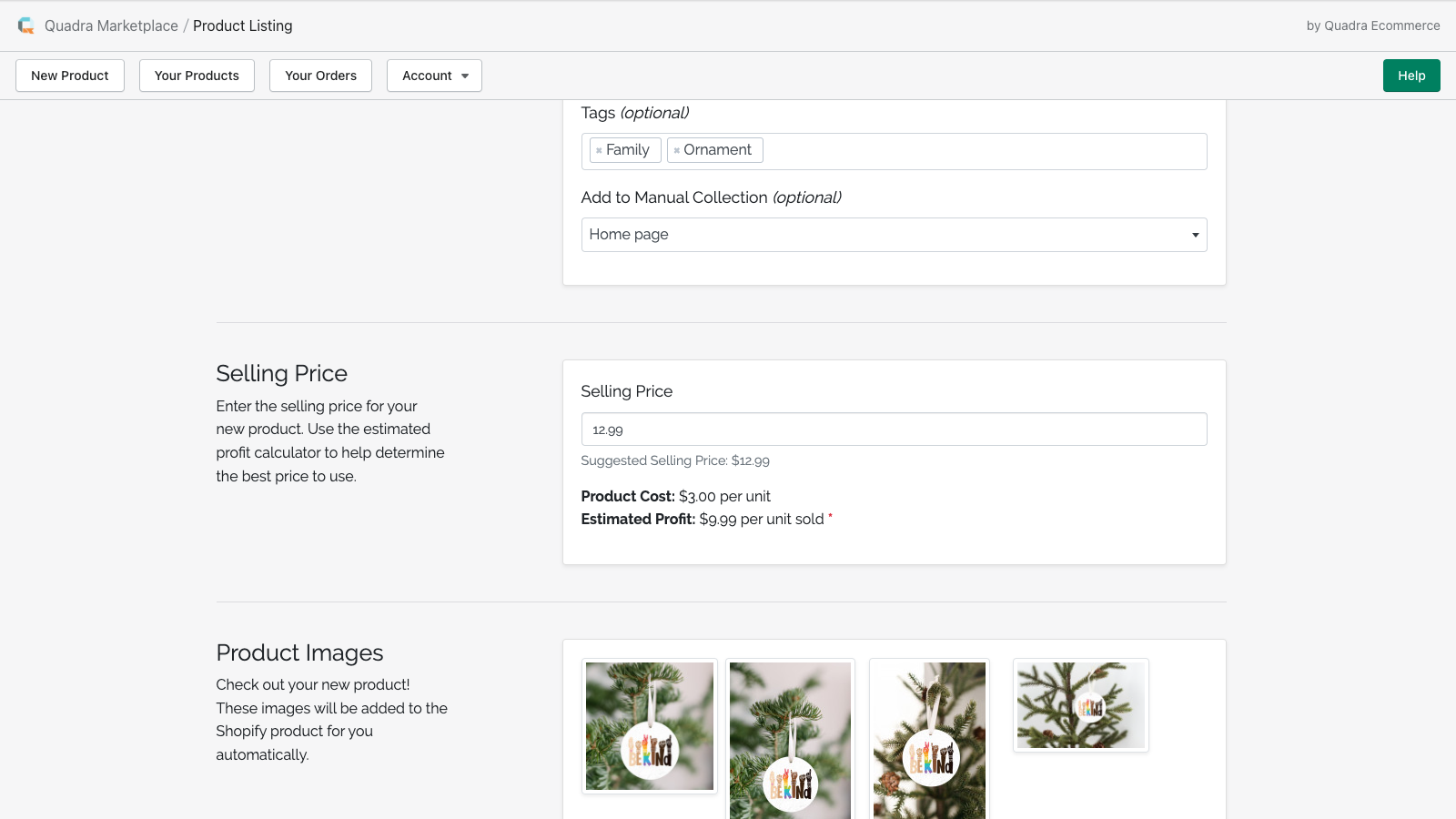This screenshot has width=1456, height=819.
Task: Select the second ornament product thumbnail
Action: coord(790,739)
